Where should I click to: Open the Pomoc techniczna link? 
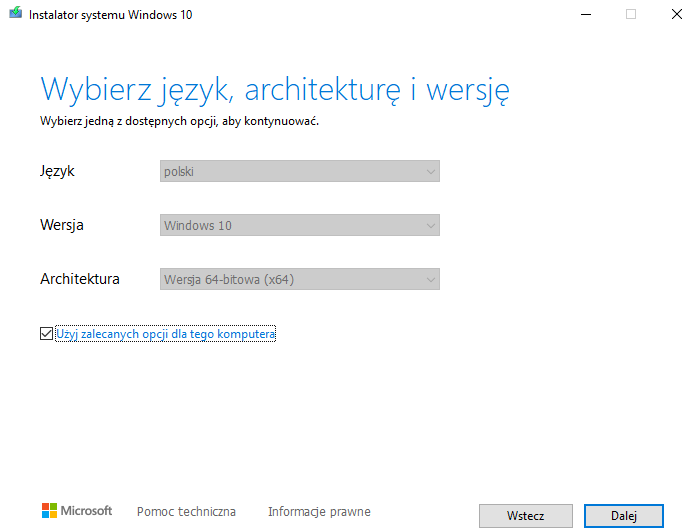pos(186,512)
